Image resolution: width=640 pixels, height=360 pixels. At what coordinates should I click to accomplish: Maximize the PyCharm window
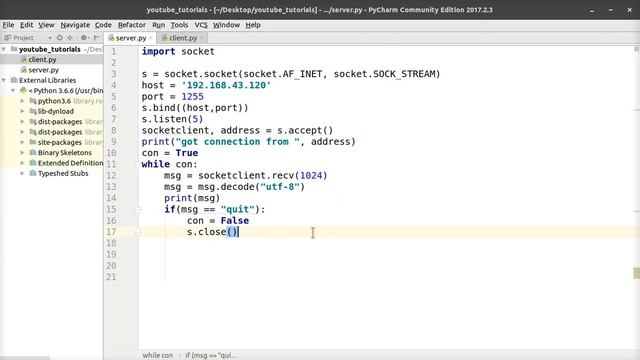point(611,10)
